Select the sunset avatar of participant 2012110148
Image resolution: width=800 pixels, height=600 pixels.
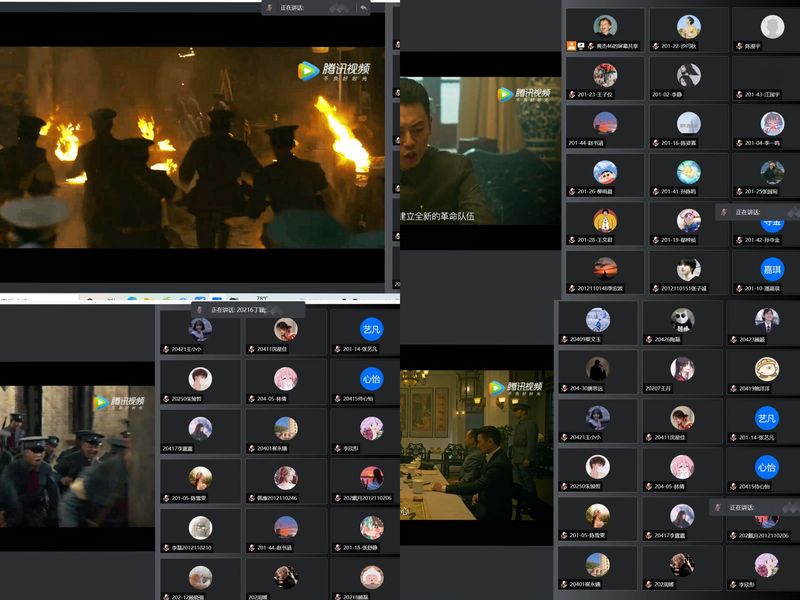(x=605, y=269)
